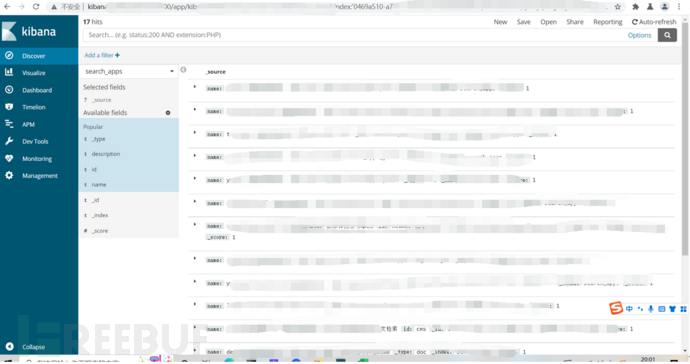
Task: Open Timelion shield icon
Action: 9,107
